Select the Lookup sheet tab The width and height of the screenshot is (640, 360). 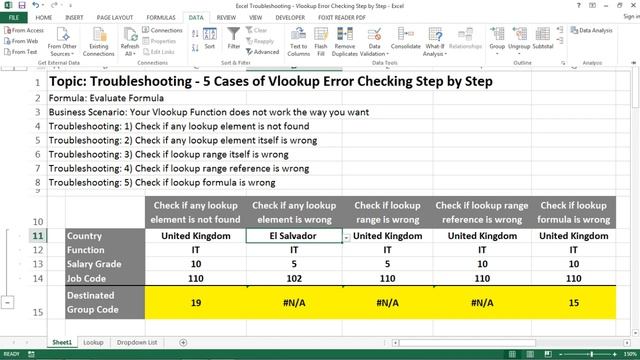tap(93, 342)
